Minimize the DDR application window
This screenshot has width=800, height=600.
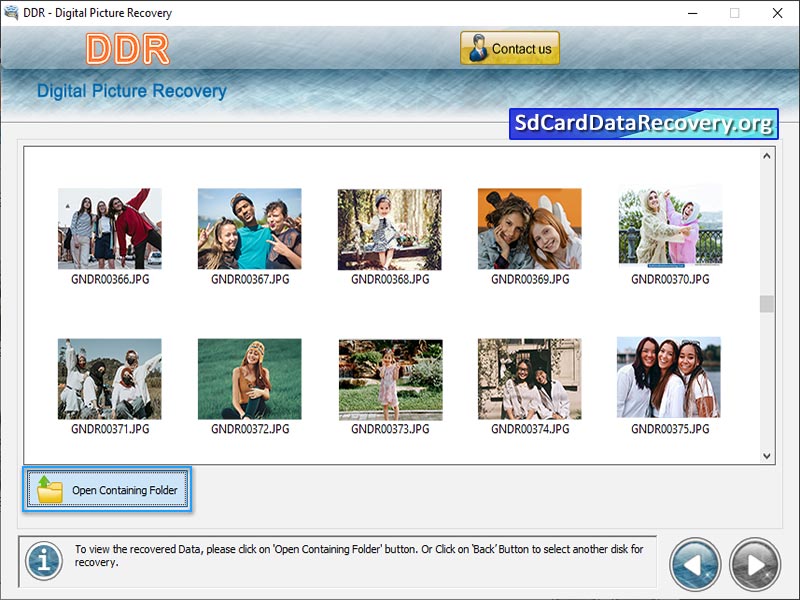click(691, 14)
